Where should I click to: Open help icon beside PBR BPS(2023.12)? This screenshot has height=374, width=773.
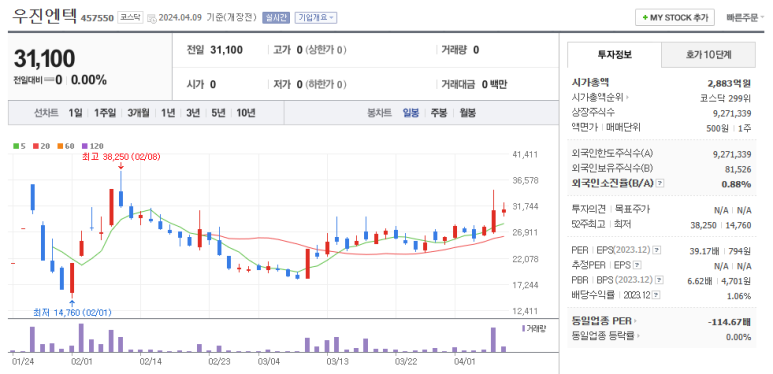659,280
